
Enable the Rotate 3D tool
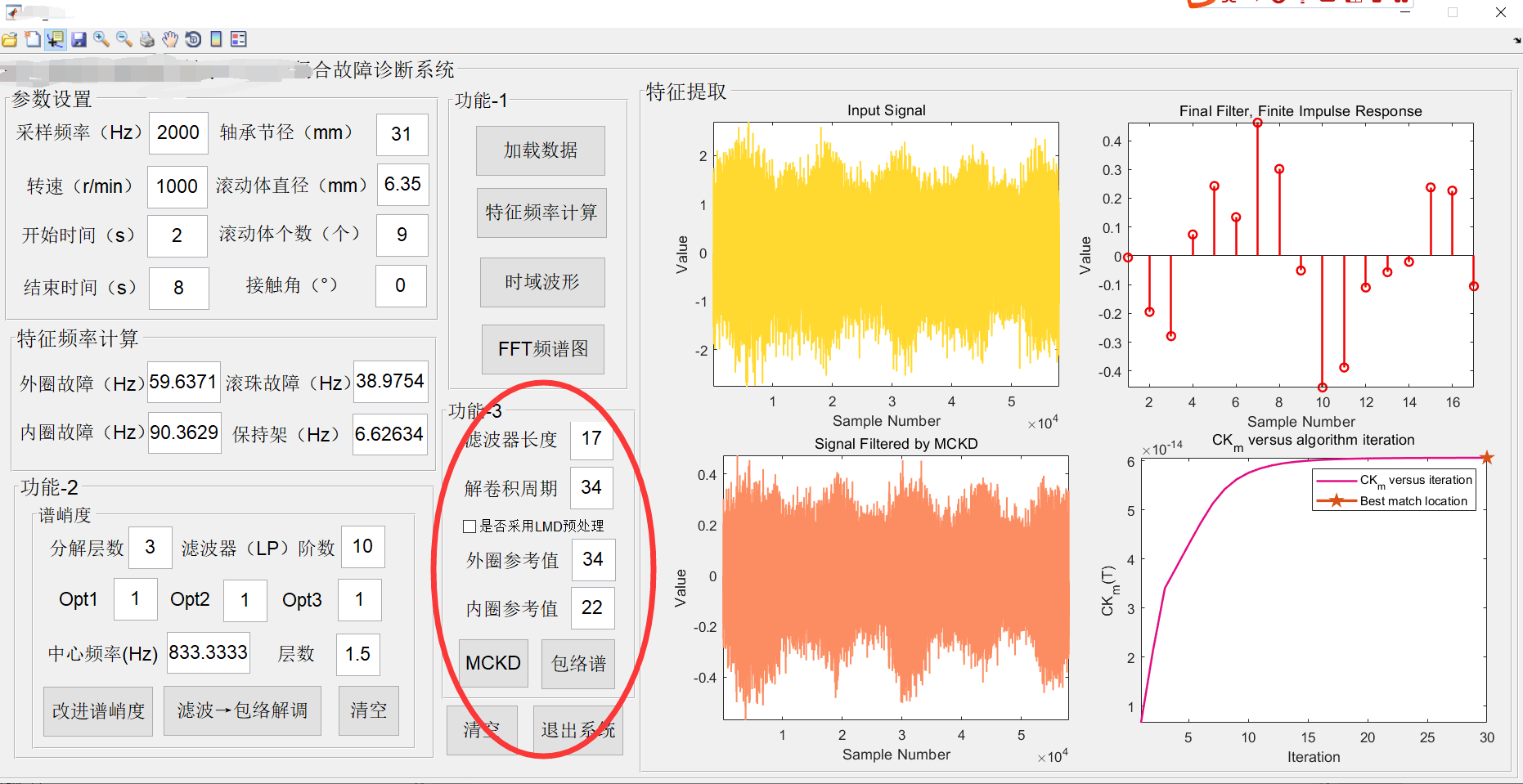point(193,39)
